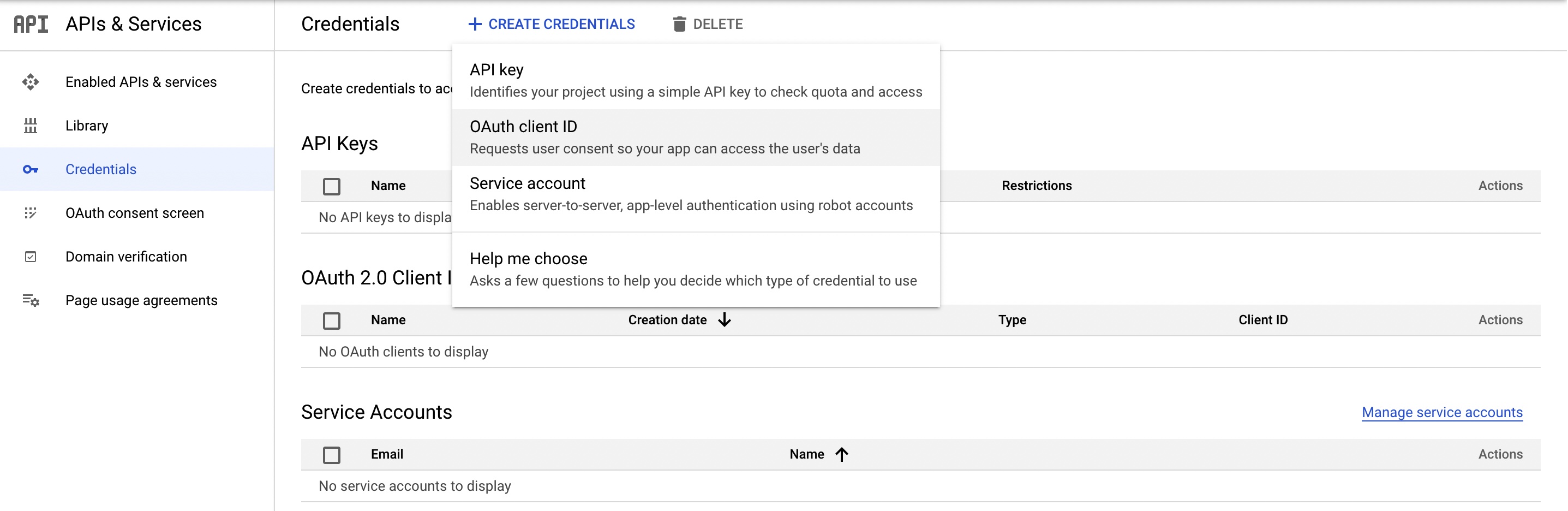The height and width of the screenshot is (511, 1568).
Task: Click the Name ascending sort arrow
Action: [x=842, y=454]
